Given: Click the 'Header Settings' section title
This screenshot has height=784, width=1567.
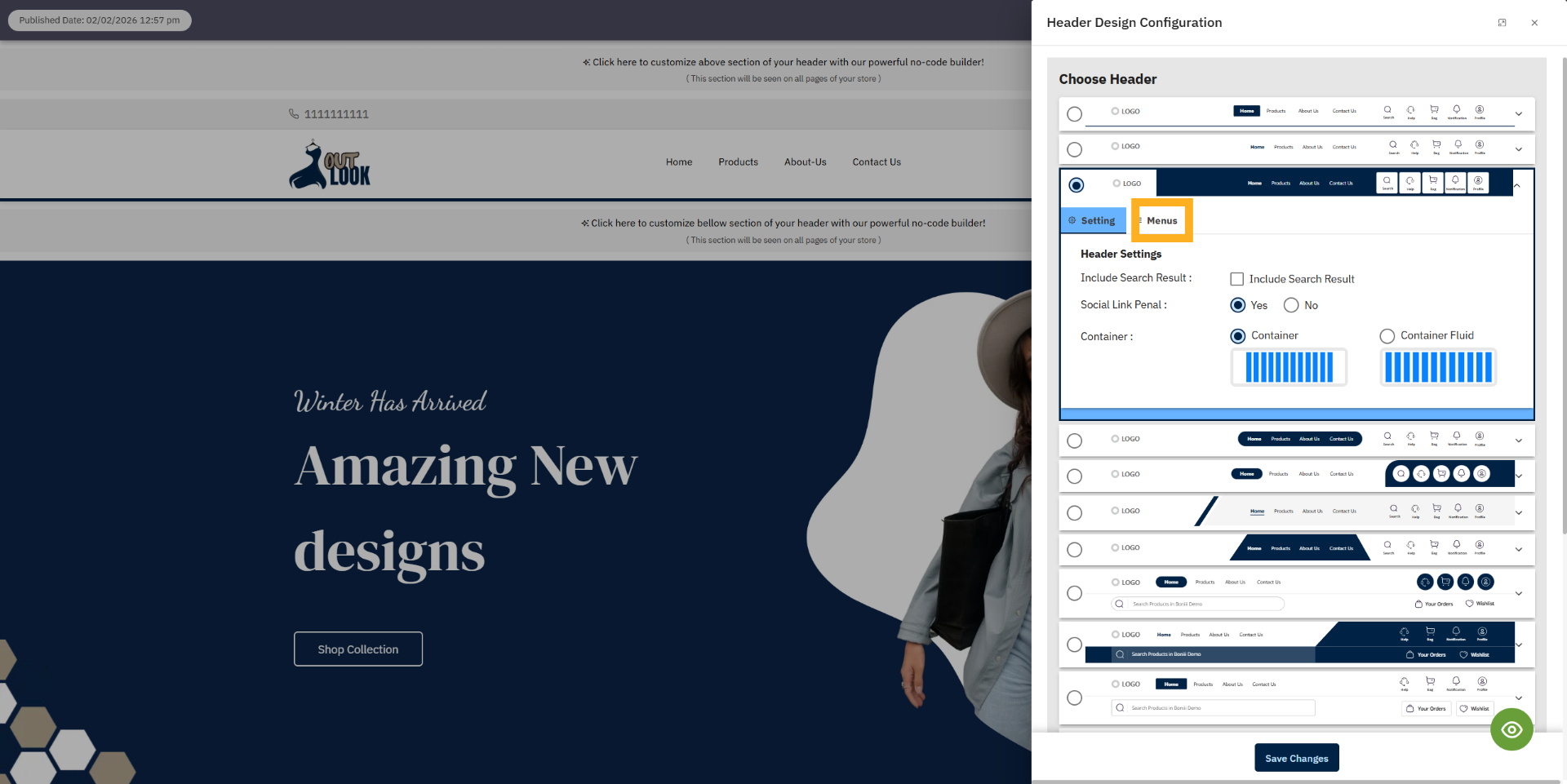Looking at the screenshot, I should [1121, 254].
